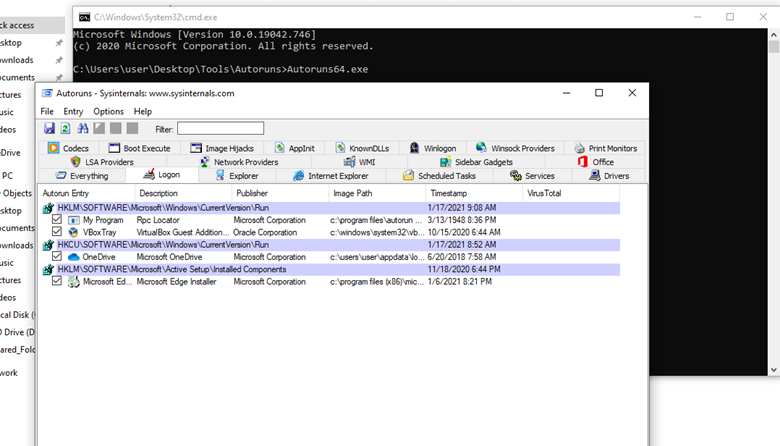Click the pin icon beside Downloads in Explorer
Image resolution: width=780 pixels, height=446 pixels.
(59, 60)
